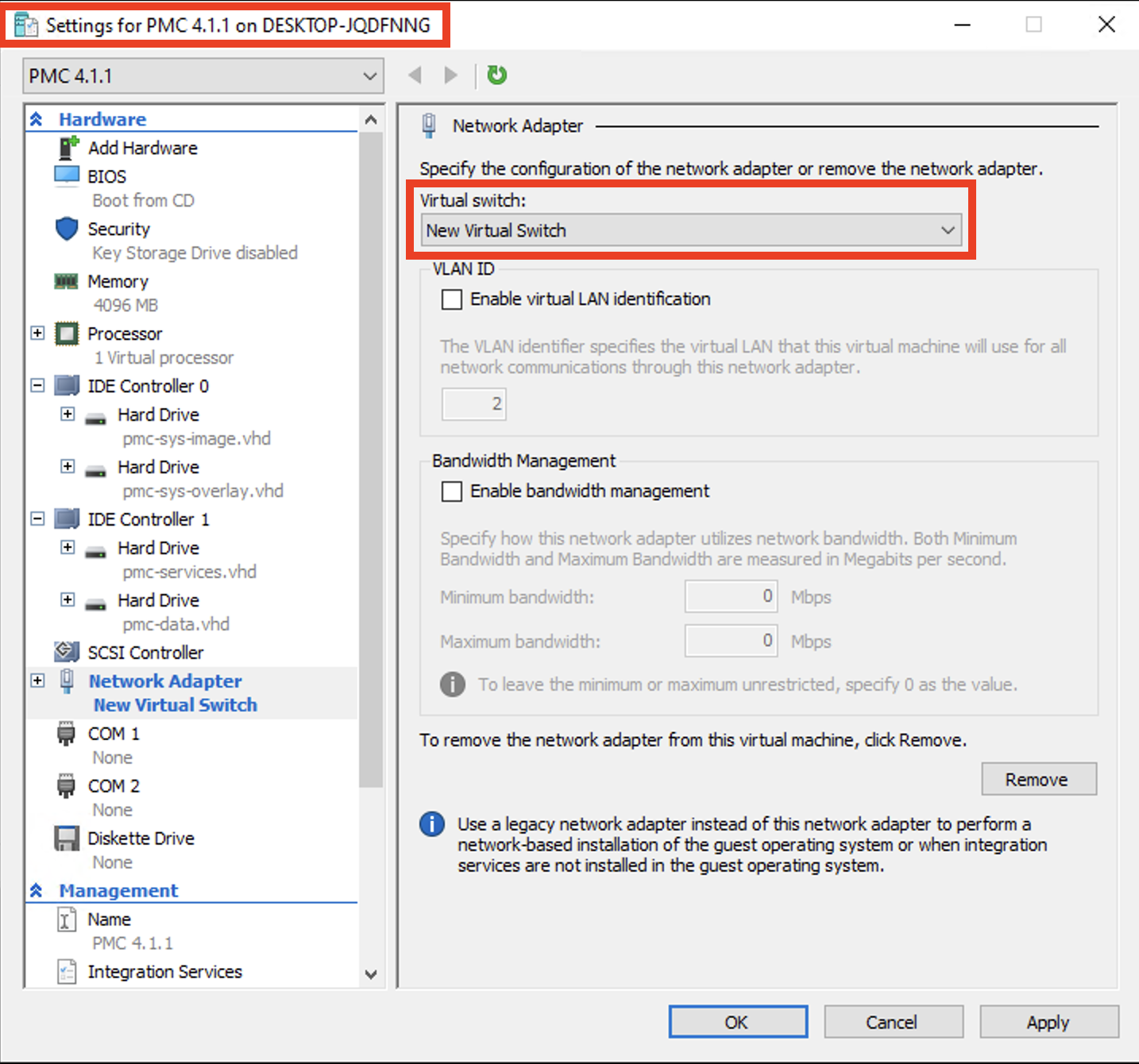
Task: Click the pmc-sys-image.vhd hard drive icon
Action: point(95,418)
